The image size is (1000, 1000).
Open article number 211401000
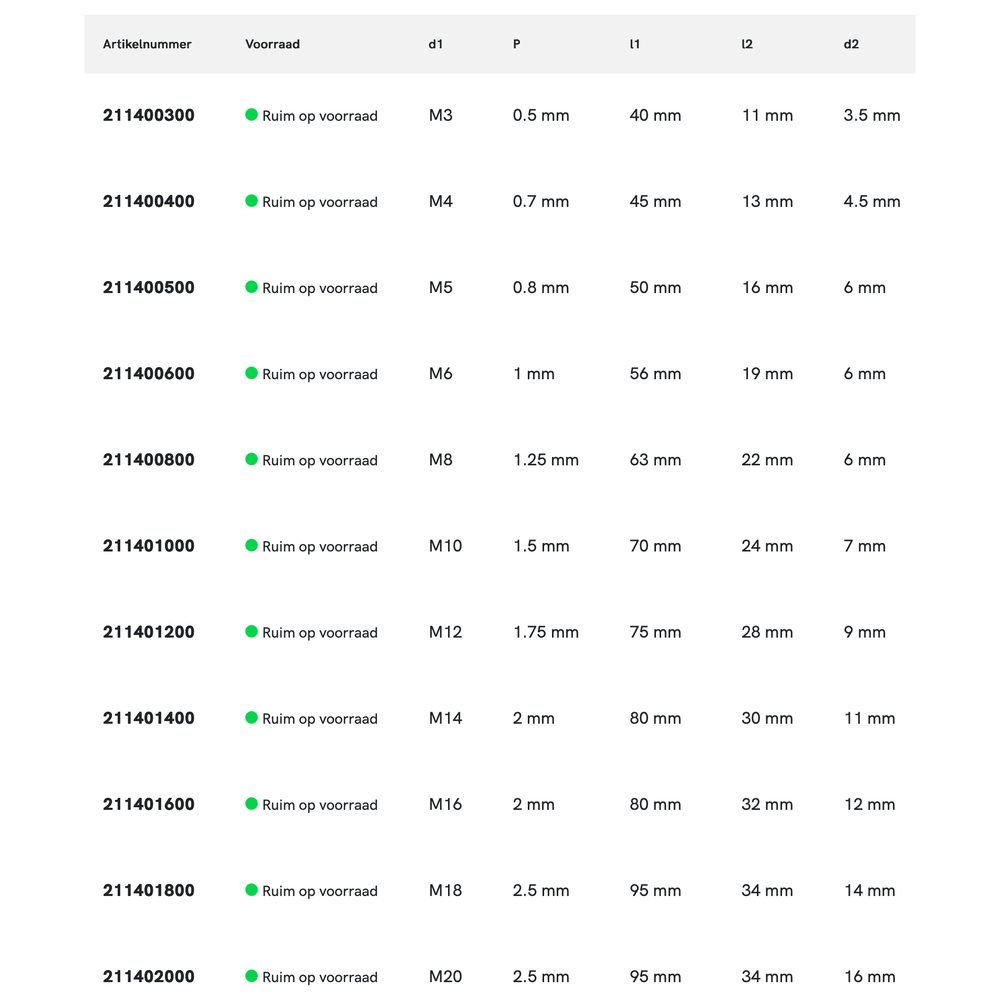coord(149,546)
